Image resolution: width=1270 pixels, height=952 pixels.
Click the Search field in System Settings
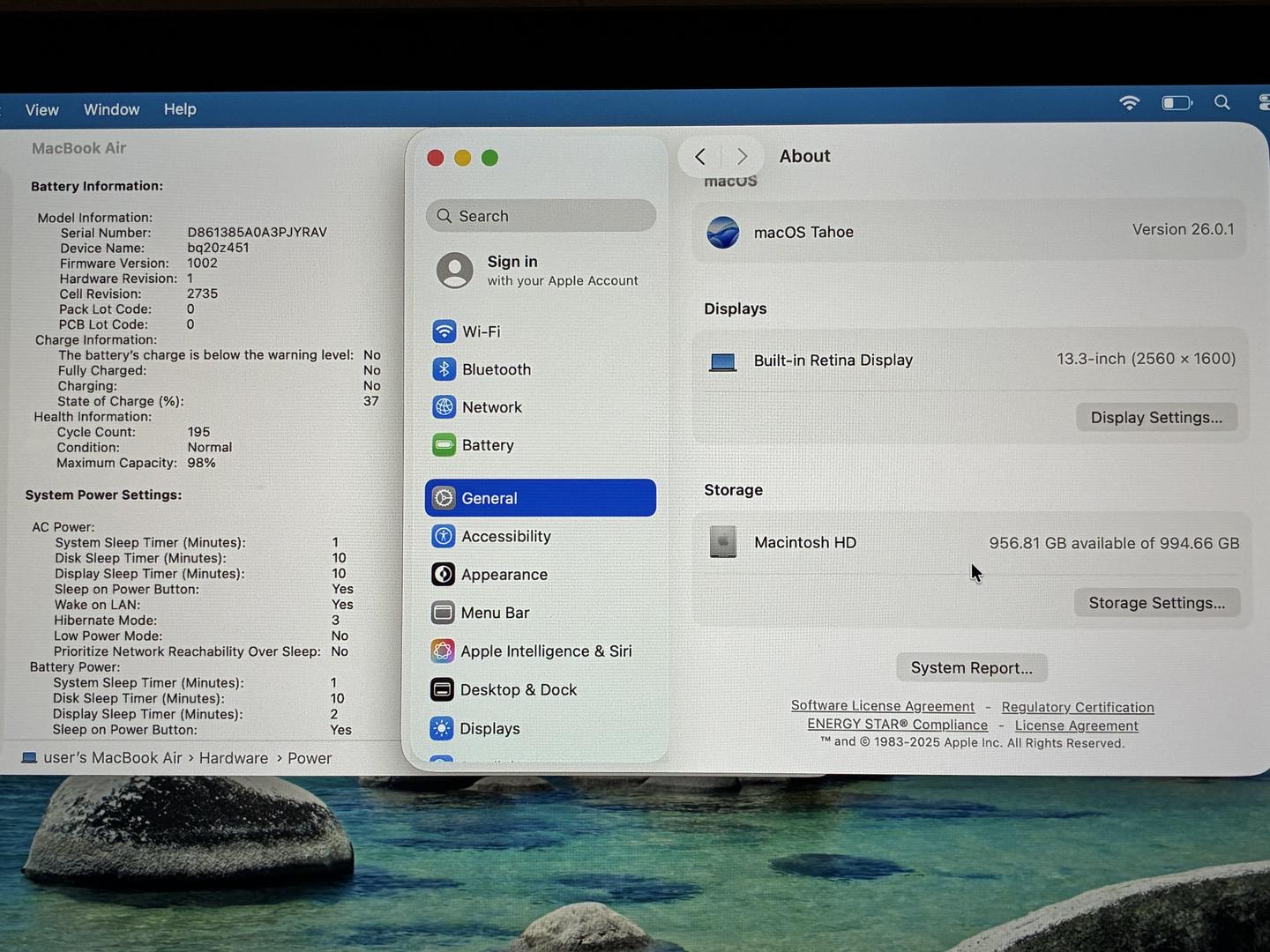pos(541,216)
